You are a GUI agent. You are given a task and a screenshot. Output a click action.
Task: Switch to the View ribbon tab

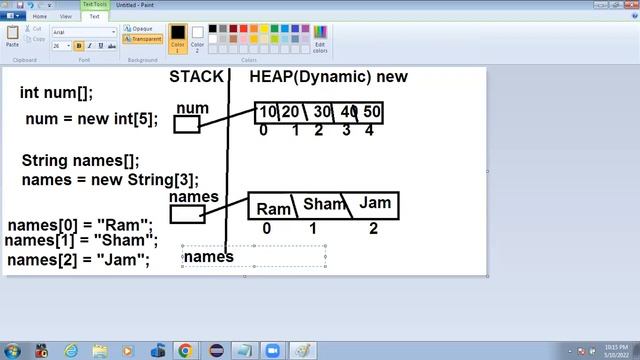coord(65,16)
